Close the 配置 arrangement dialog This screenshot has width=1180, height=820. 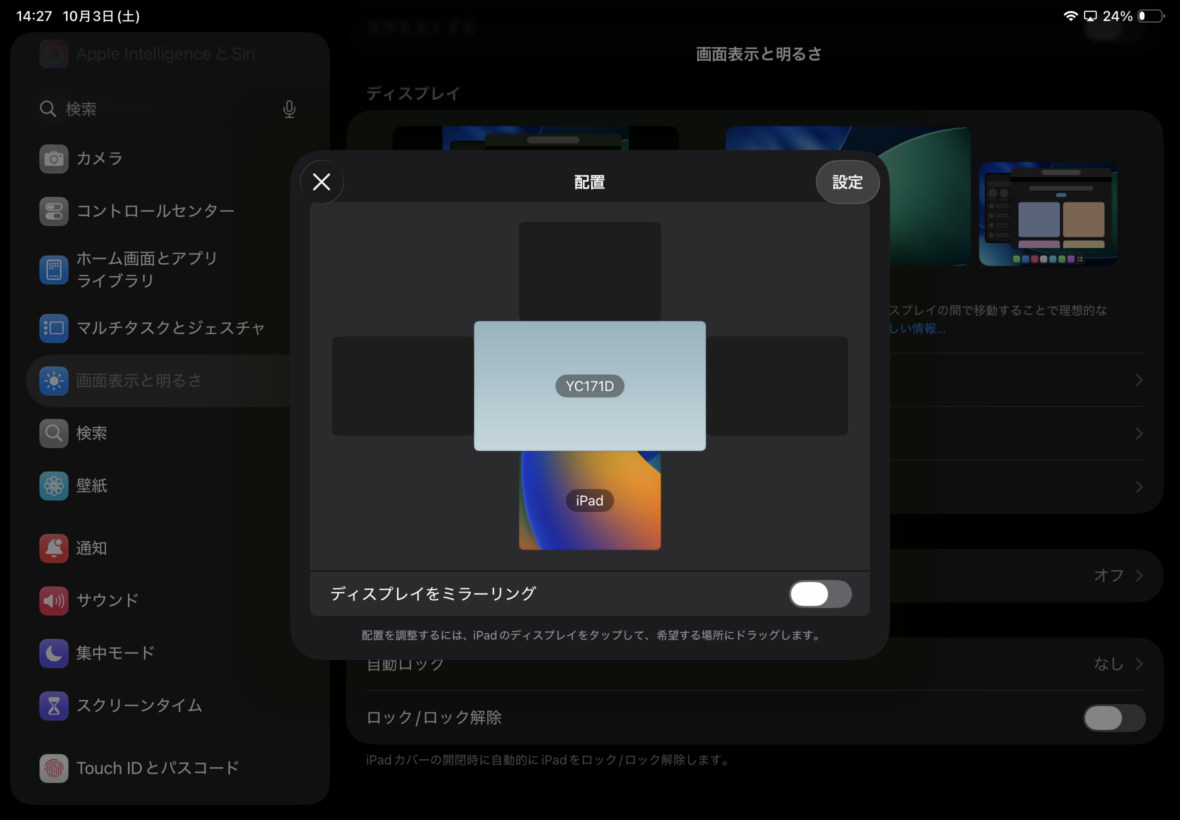[321, 182]
